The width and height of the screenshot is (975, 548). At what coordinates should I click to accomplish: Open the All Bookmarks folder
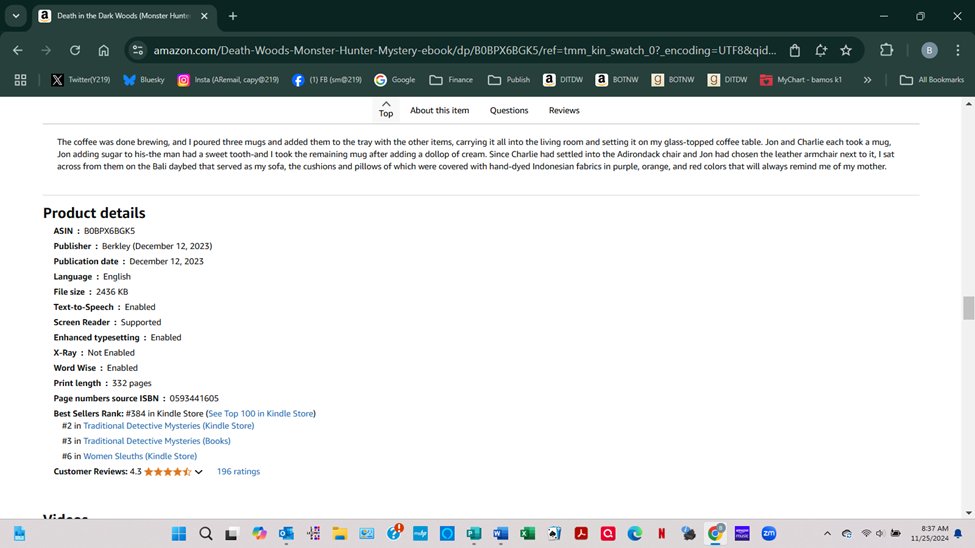(931, 80)
